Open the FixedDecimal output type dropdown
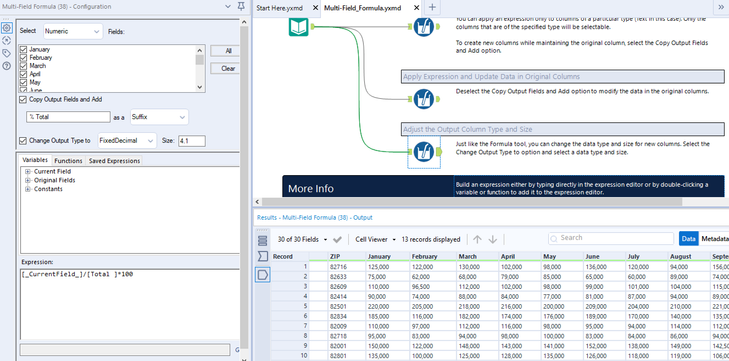The height and width of the screenshot is (361, 729). pyautogui.click(x=127, y=140)
